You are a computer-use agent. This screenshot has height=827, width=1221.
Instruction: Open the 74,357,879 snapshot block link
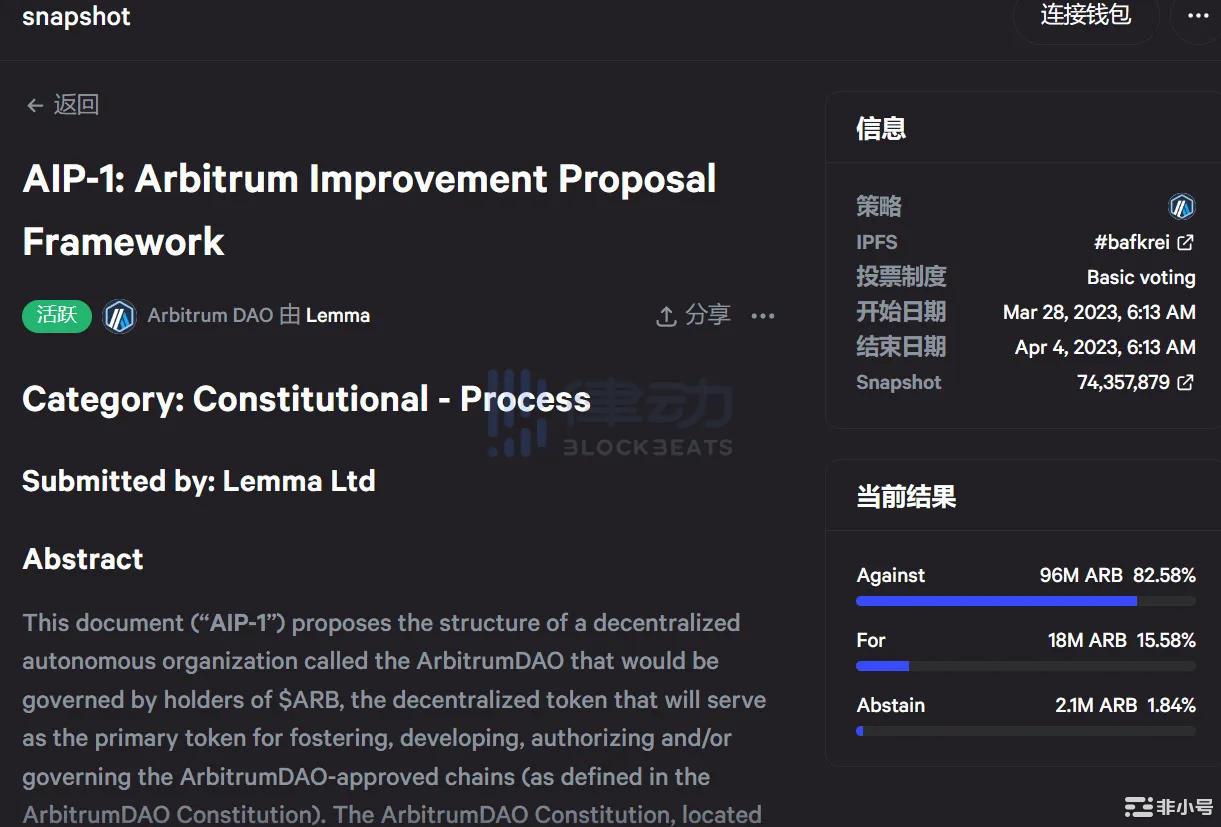click(1123, 382)
